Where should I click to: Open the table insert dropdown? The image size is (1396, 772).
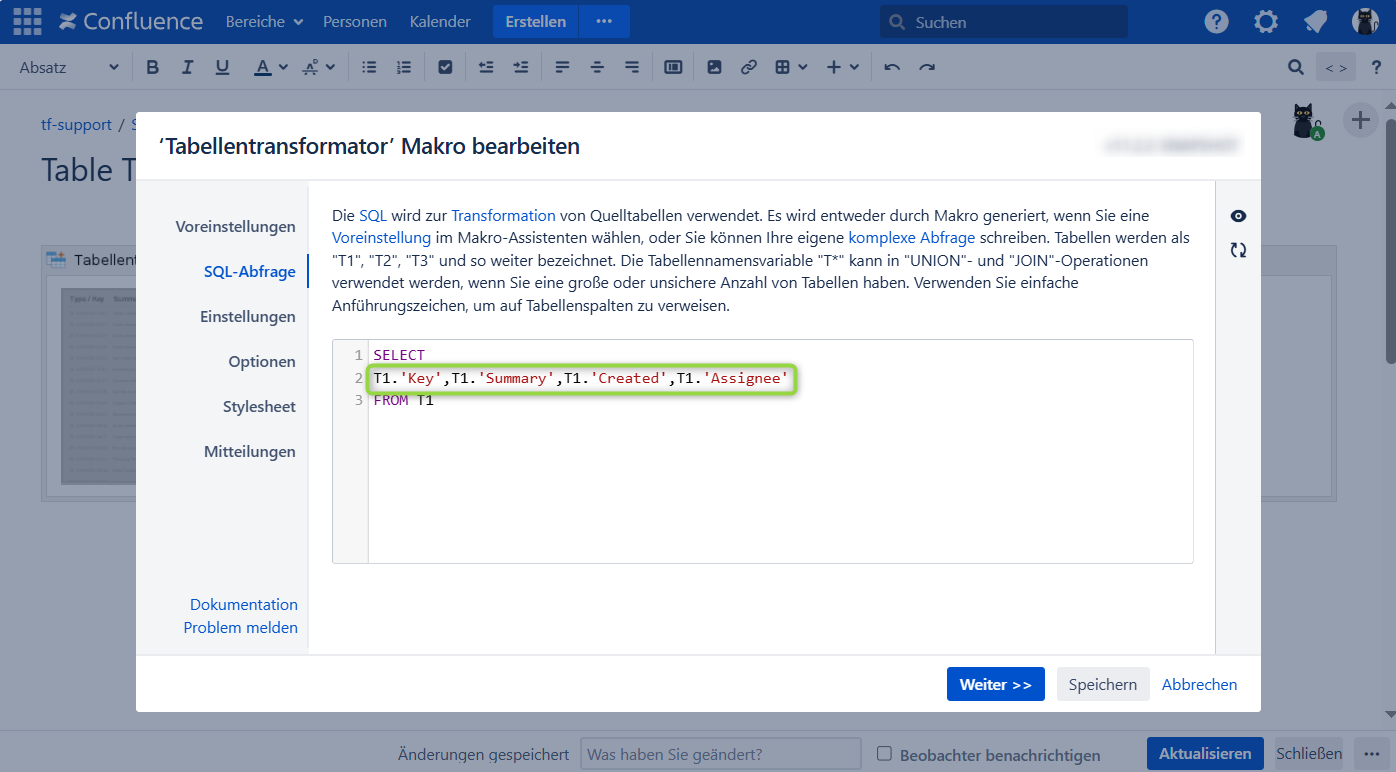click(x=791, y=67)
